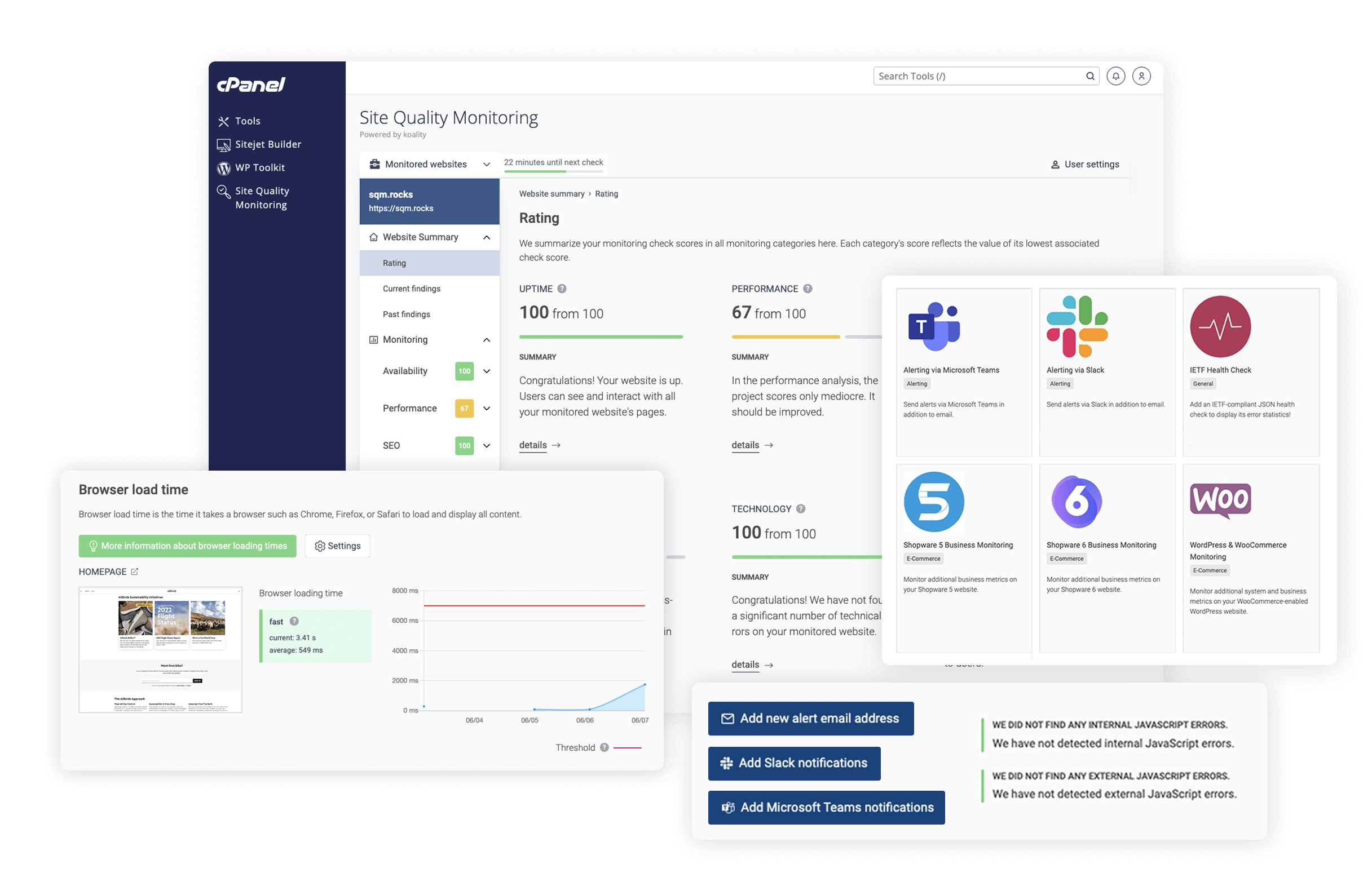Click Website summary breadcrumb
Screen dimensions: 1372x886
click(x=552, y=194)
